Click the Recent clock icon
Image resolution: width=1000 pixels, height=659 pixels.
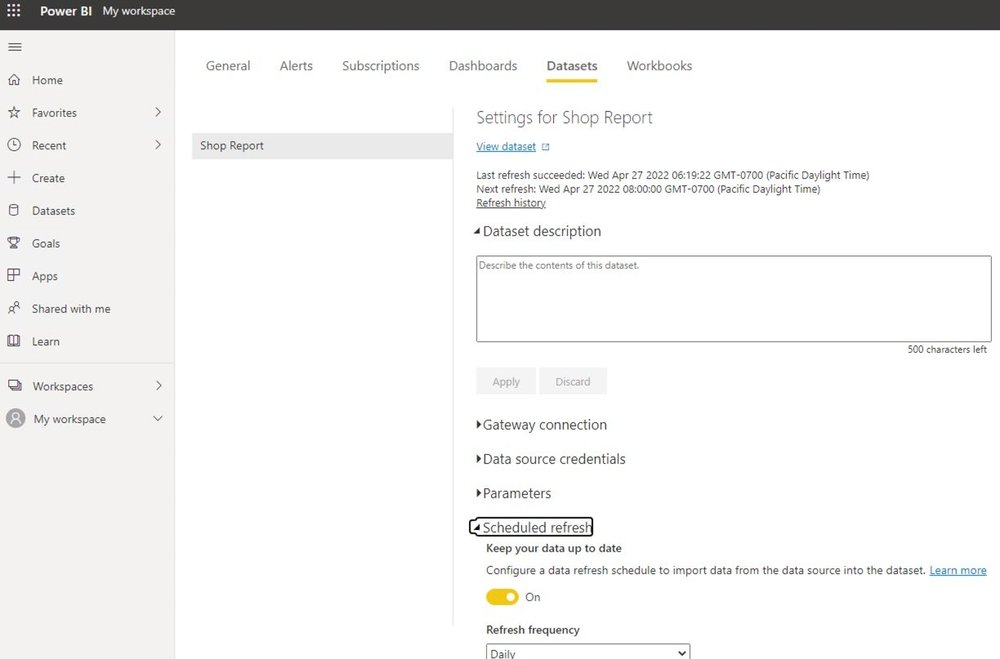14,145
